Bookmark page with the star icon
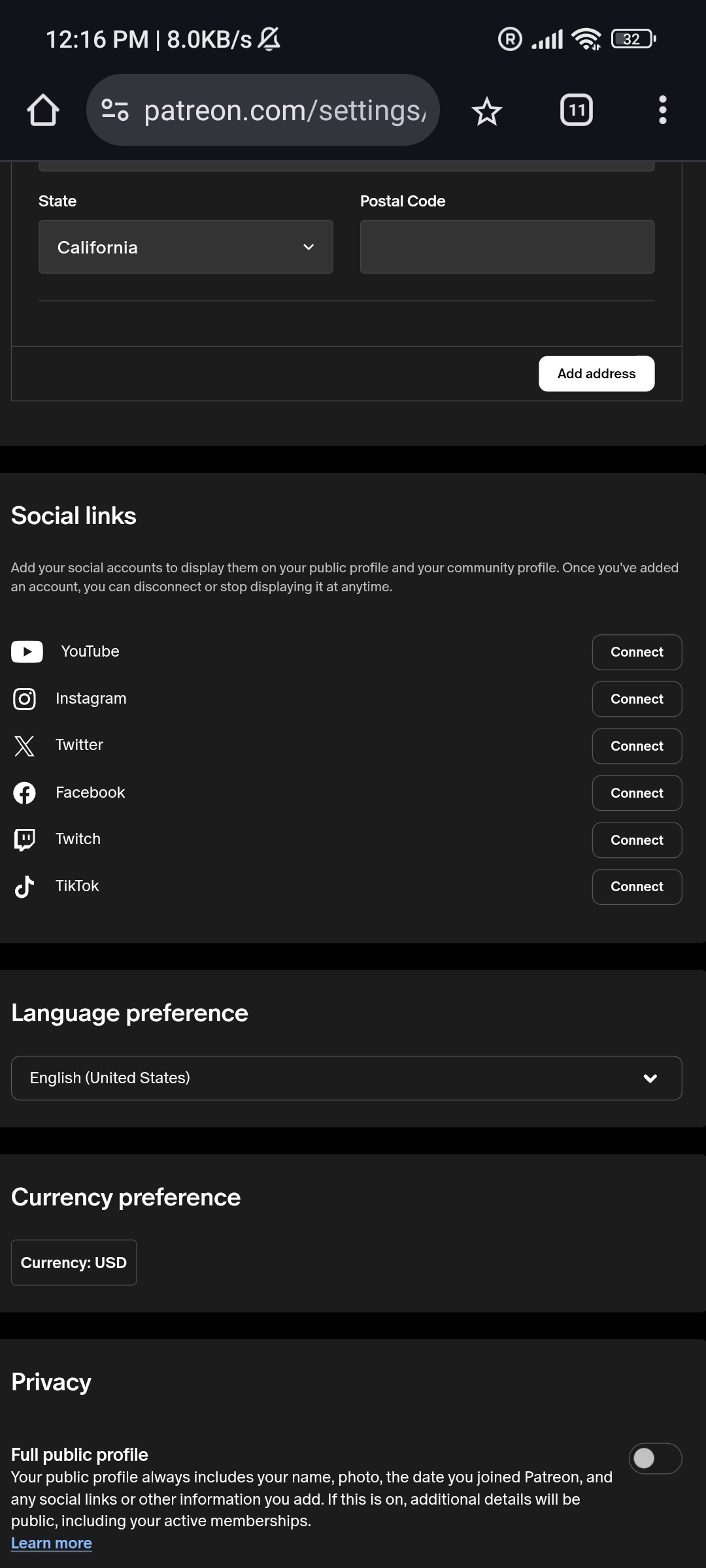The width and height of the screenshot is (706, 1568). [487, 110]
